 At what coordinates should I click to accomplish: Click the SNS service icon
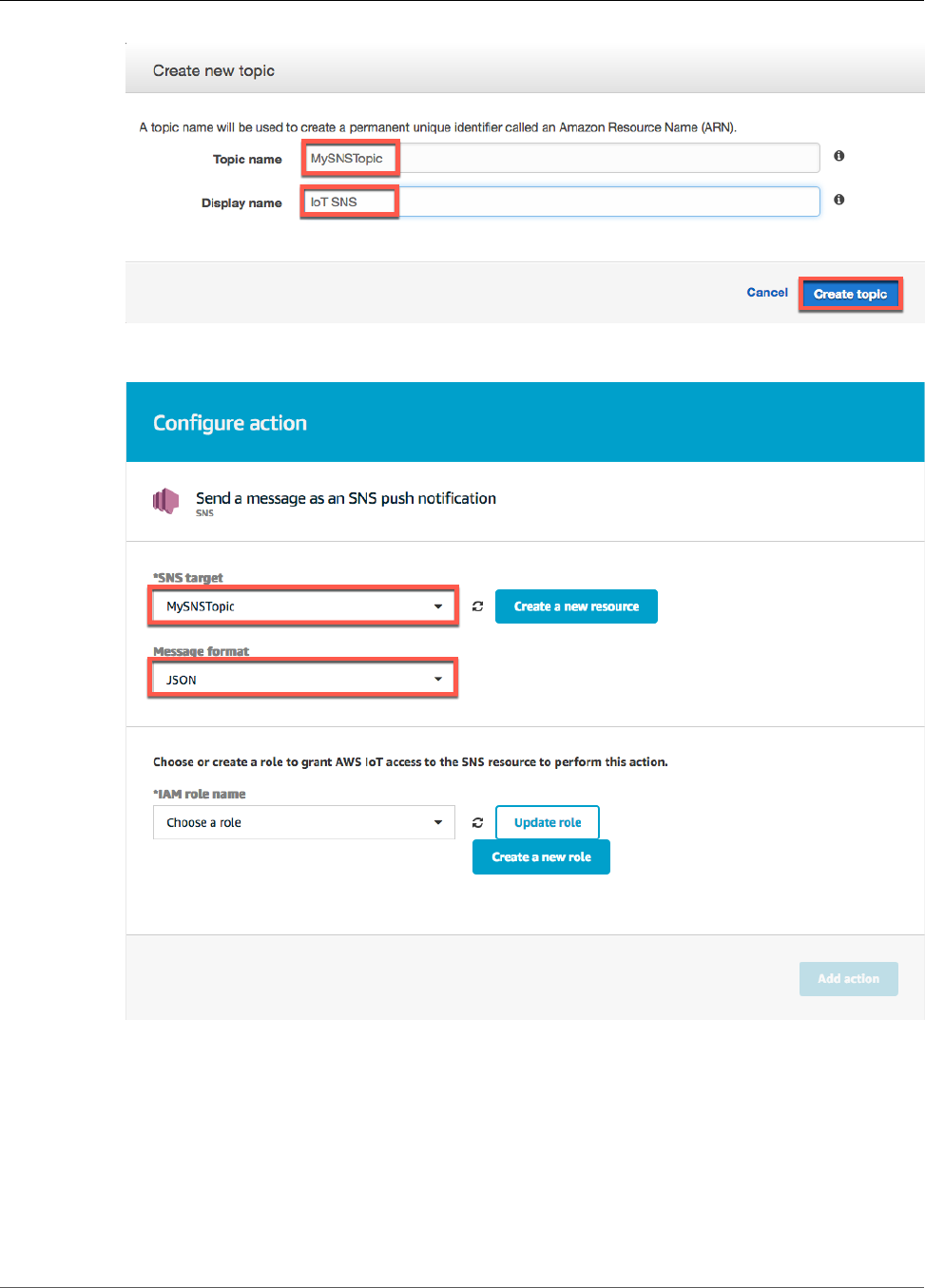pyautogui.click(x=166, y=501)
